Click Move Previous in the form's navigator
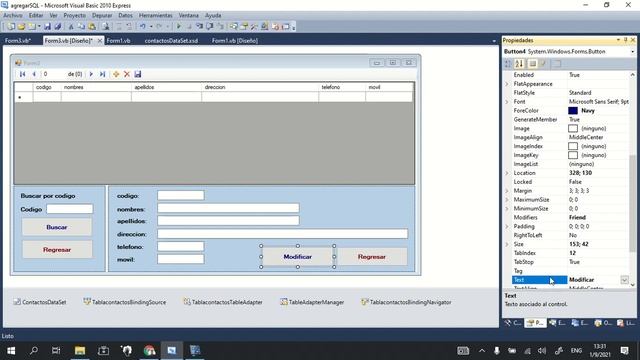 (34, 74)
